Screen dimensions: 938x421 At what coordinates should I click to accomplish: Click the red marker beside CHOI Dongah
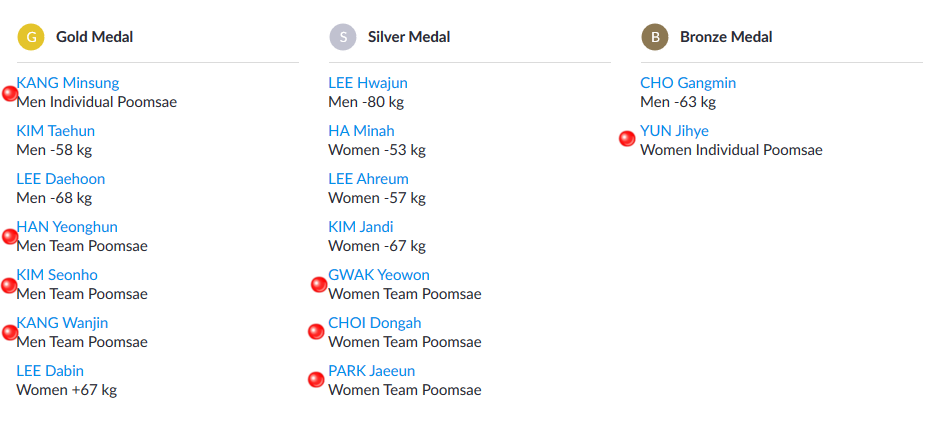pyautogui.click(x=317, y=330)
